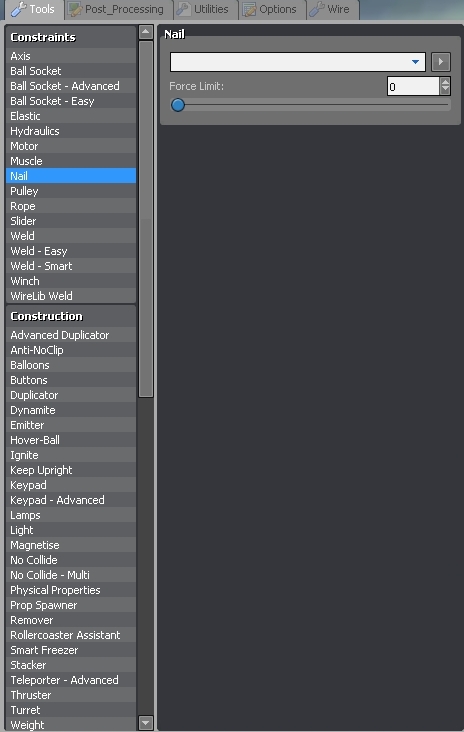Increase Force Limit with up stepper arrow
This screenshot has height=732, width=464.
(445, 82)
